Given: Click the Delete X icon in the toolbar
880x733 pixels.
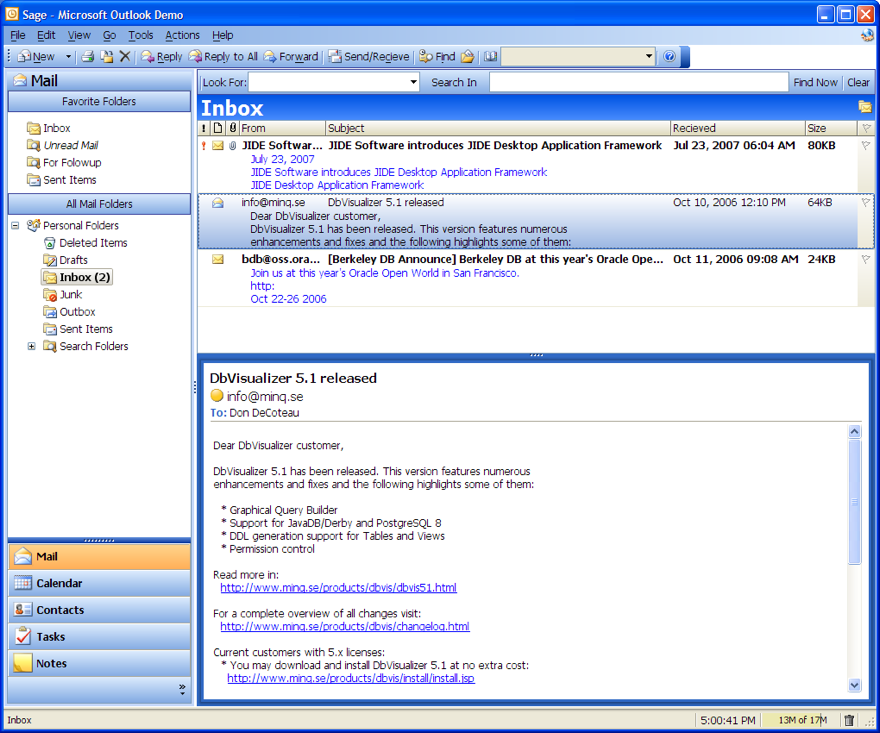Looking at the screenshot, I should click(125, 57).
